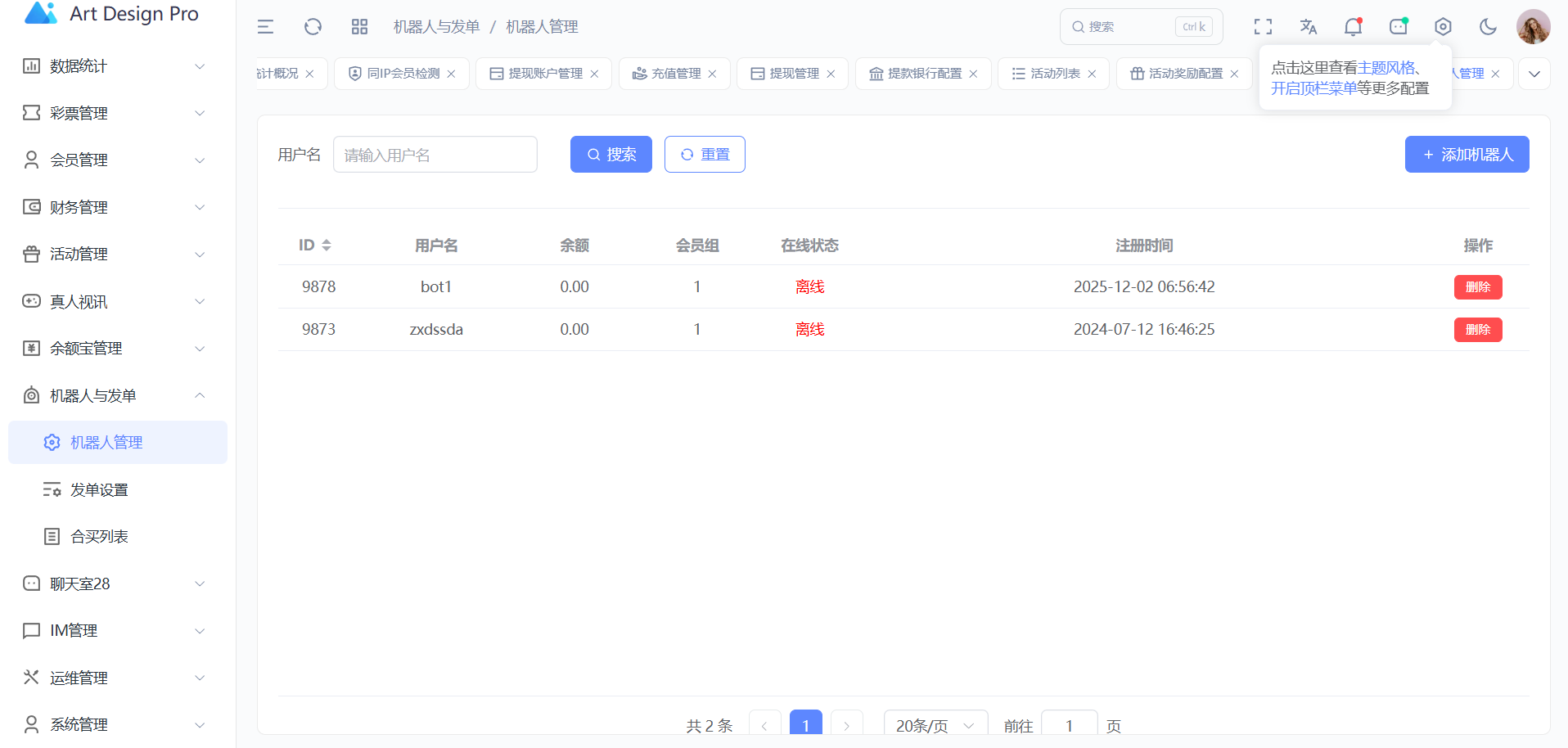Toggle dark mode with moon icon
The width and height of the screenshot is (1568, 748).
tap(1488, 27)
